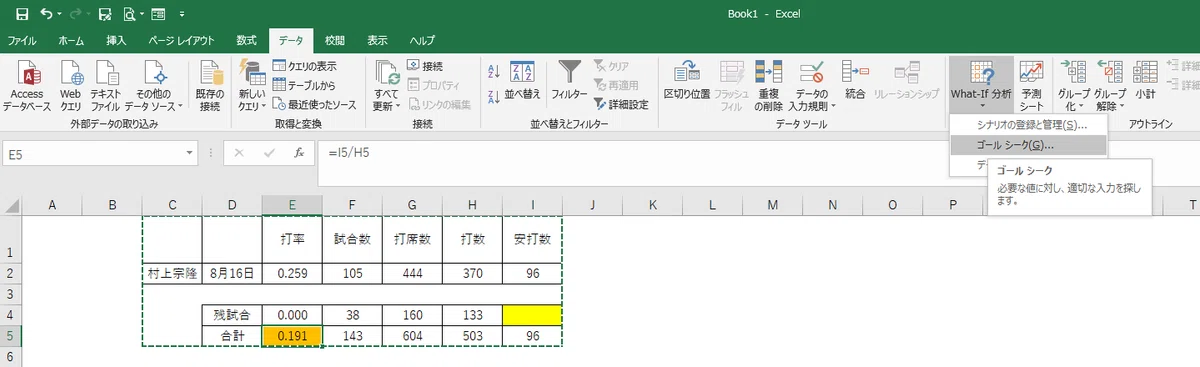Select row header 3
Screen dimensions: 1200x367
click(x=10, y=294)
